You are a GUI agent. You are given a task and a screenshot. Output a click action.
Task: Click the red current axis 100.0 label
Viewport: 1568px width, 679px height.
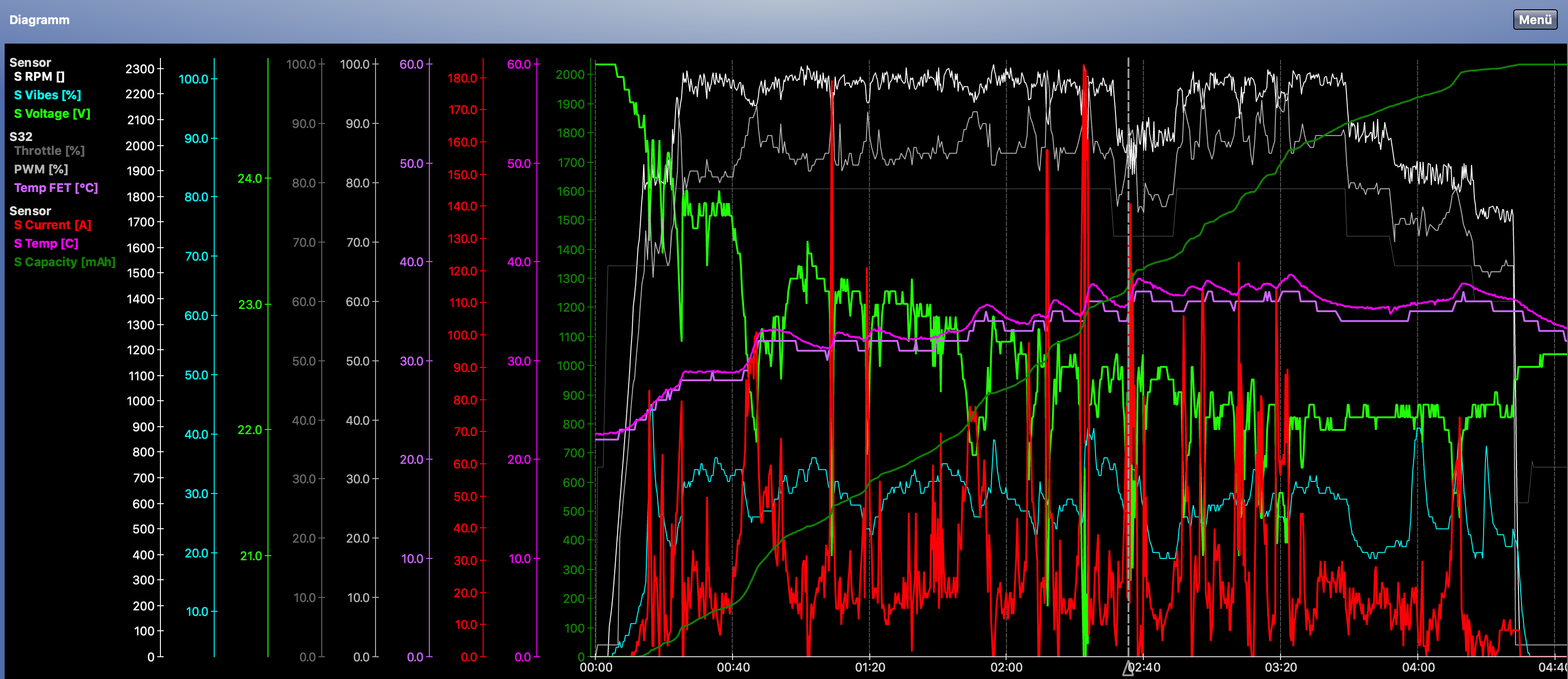[x=463, y=335]
